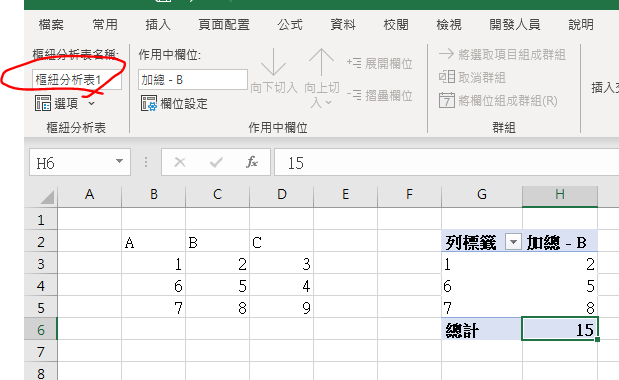Open the 說明 tab
Image resolution: width=619 pixels, height=380 pixels.
(x=581, y=25)
